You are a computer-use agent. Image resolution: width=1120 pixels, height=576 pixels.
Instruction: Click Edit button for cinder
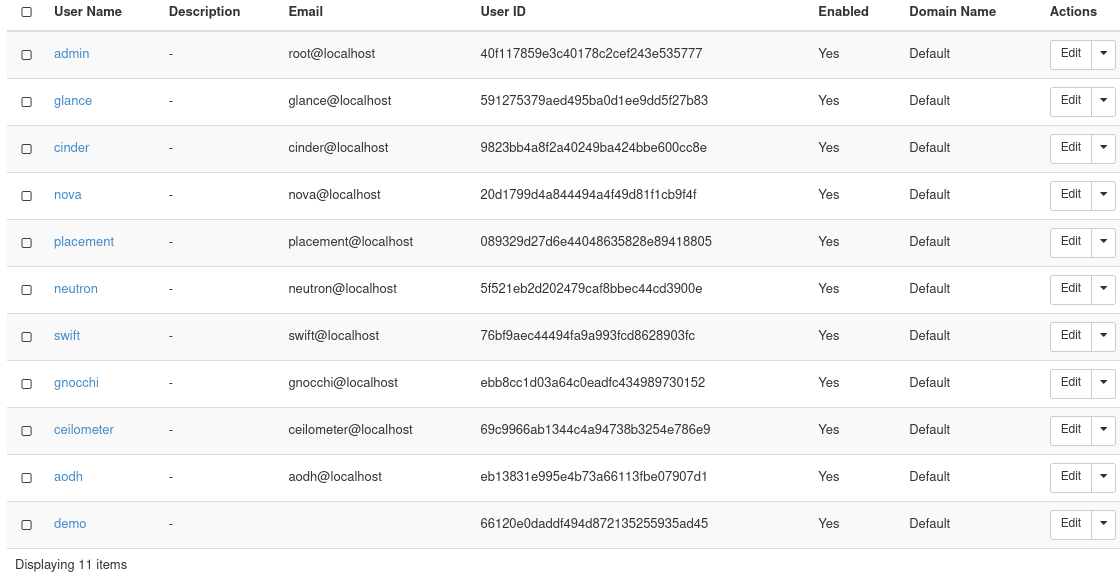tap(1071, 148)
